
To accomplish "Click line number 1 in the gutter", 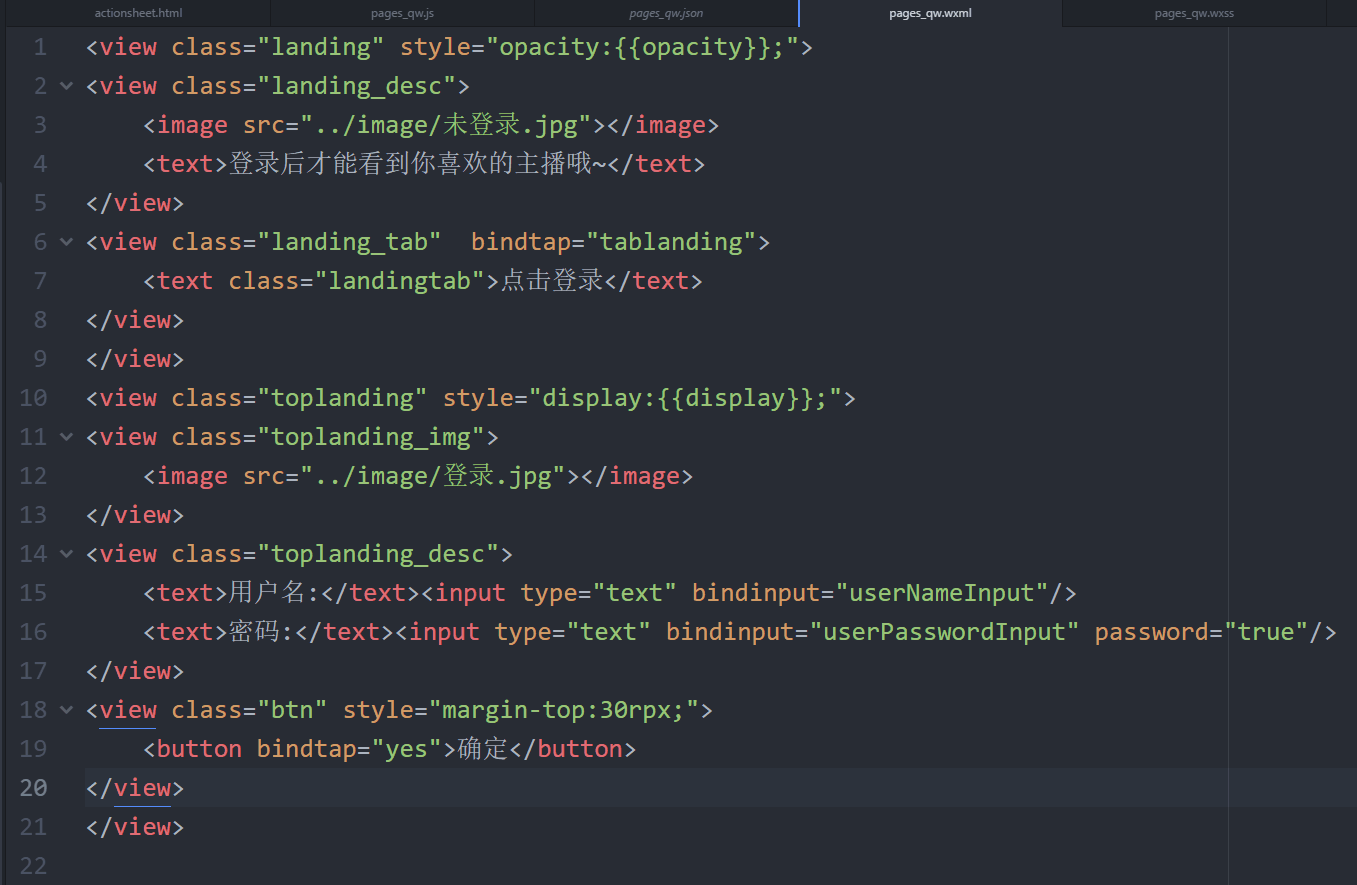I will 40,47.
